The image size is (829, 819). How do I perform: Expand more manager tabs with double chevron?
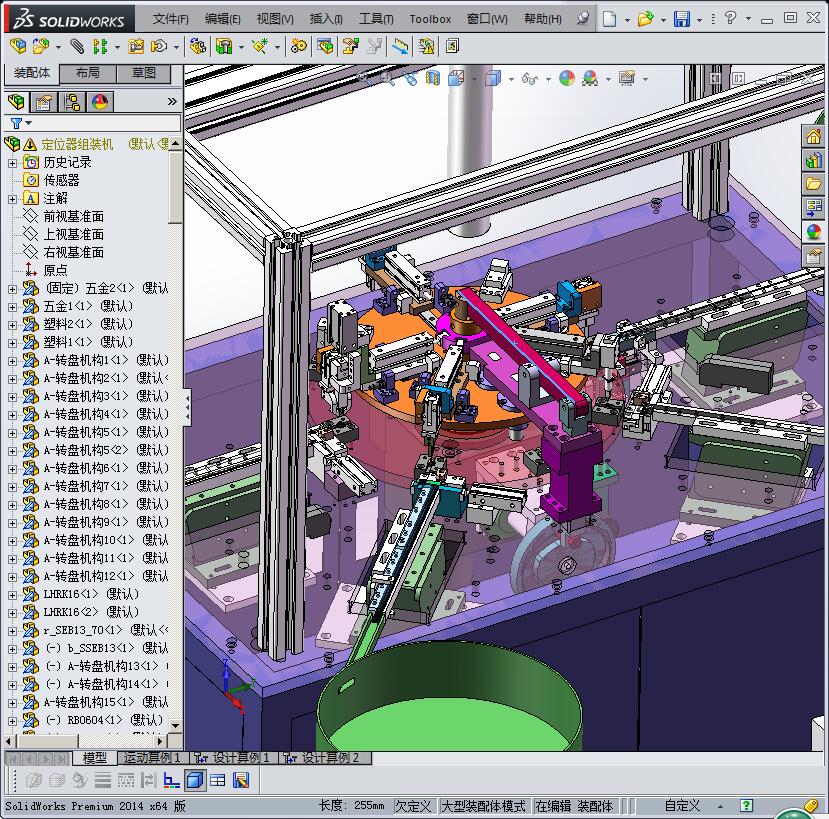172,102
